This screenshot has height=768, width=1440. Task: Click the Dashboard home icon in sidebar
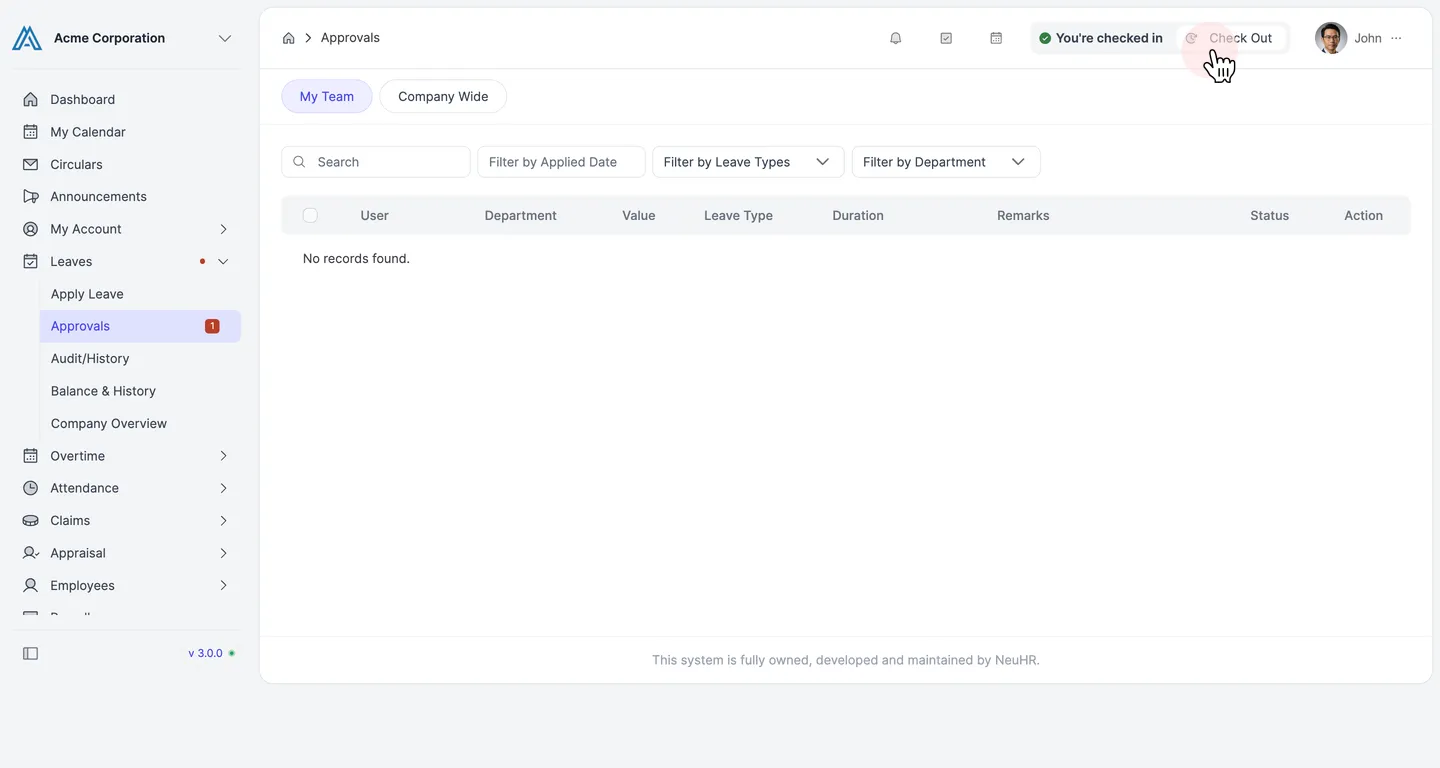pyautogui.click(x=30, y=99)
